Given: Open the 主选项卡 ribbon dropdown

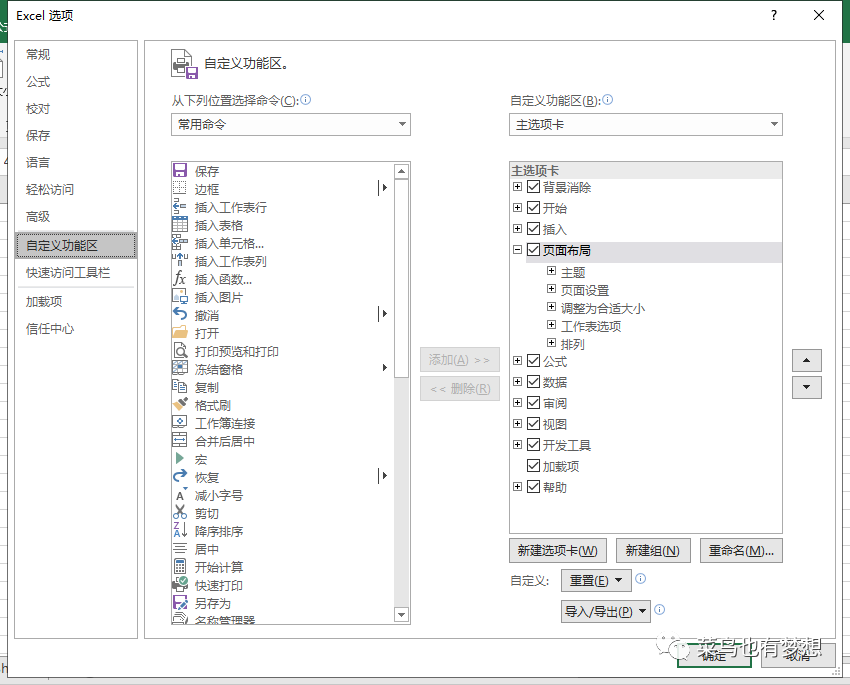Looking at the screenshot, I should tap(646, 124).
